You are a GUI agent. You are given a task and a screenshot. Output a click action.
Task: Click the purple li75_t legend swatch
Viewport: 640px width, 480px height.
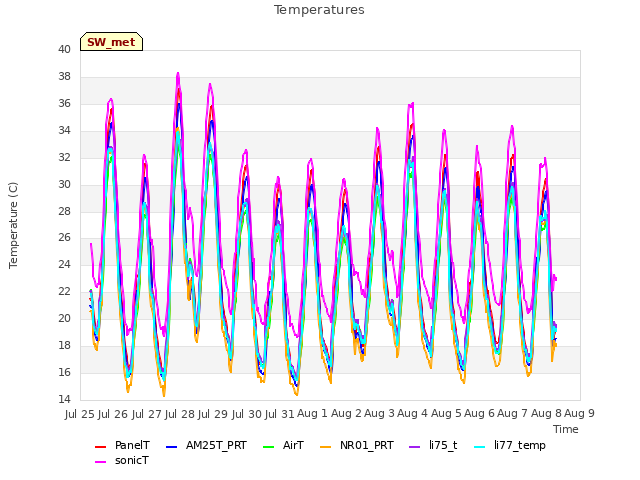(414, 447)
